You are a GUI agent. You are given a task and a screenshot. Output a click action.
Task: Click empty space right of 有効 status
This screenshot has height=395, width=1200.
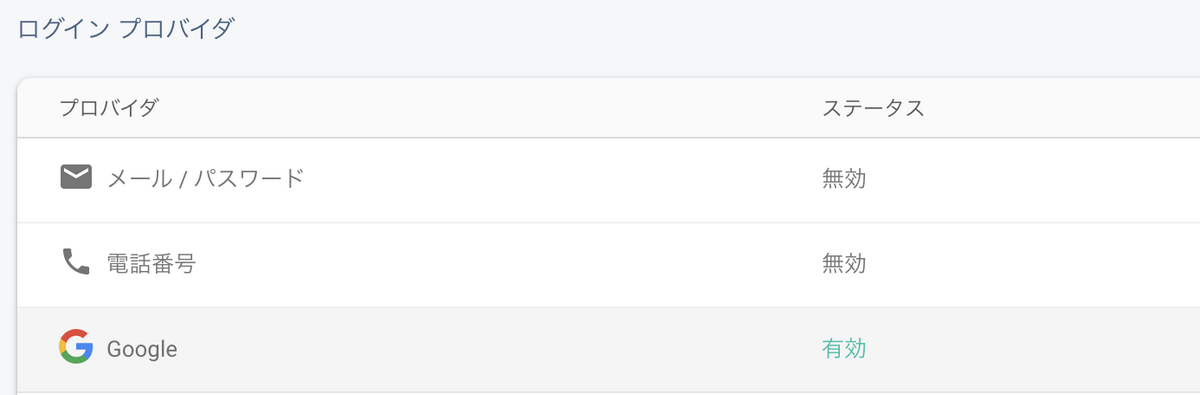coord(1030,349)
